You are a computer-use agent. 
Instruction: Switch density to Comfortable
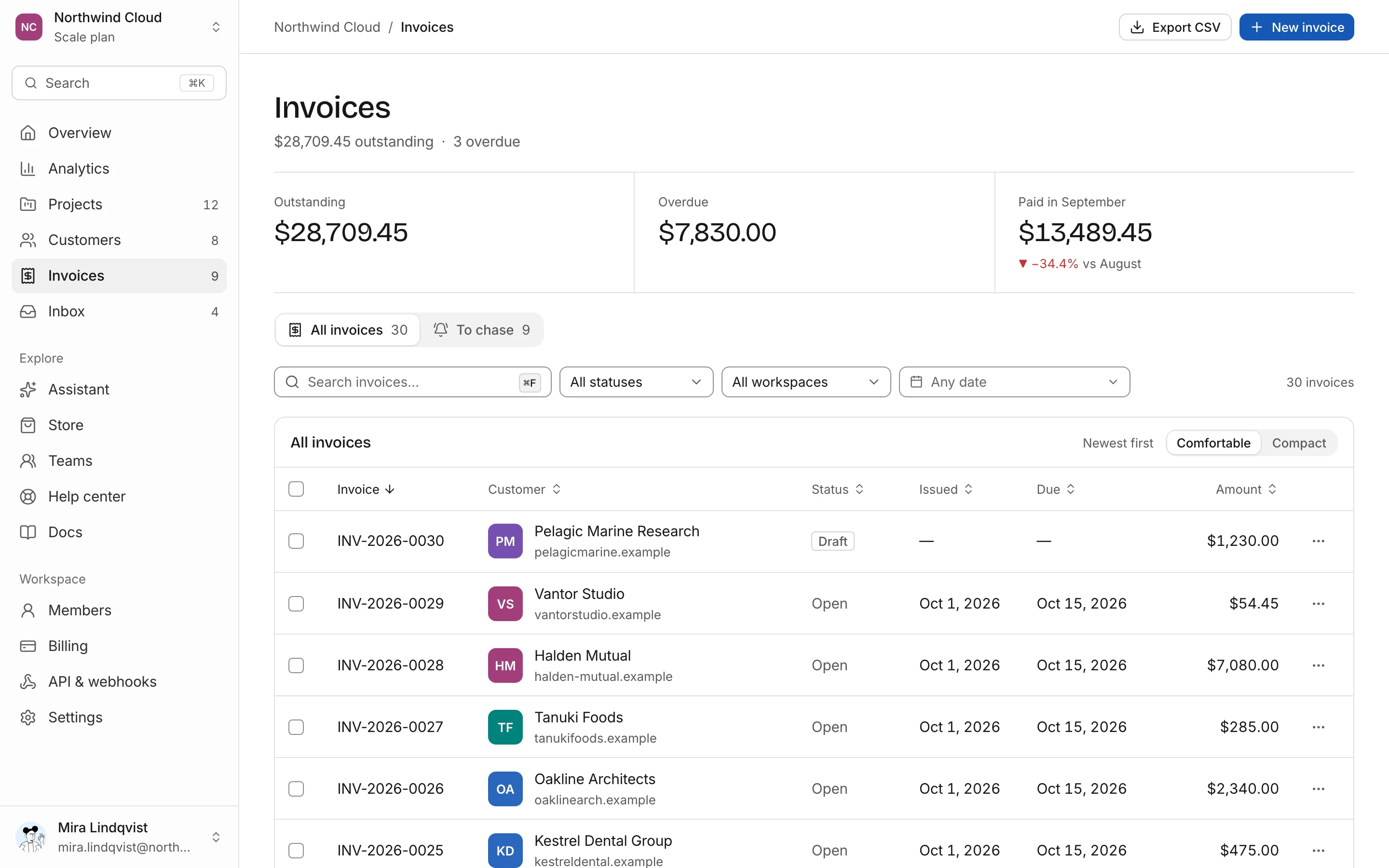tap(1213, 443)
